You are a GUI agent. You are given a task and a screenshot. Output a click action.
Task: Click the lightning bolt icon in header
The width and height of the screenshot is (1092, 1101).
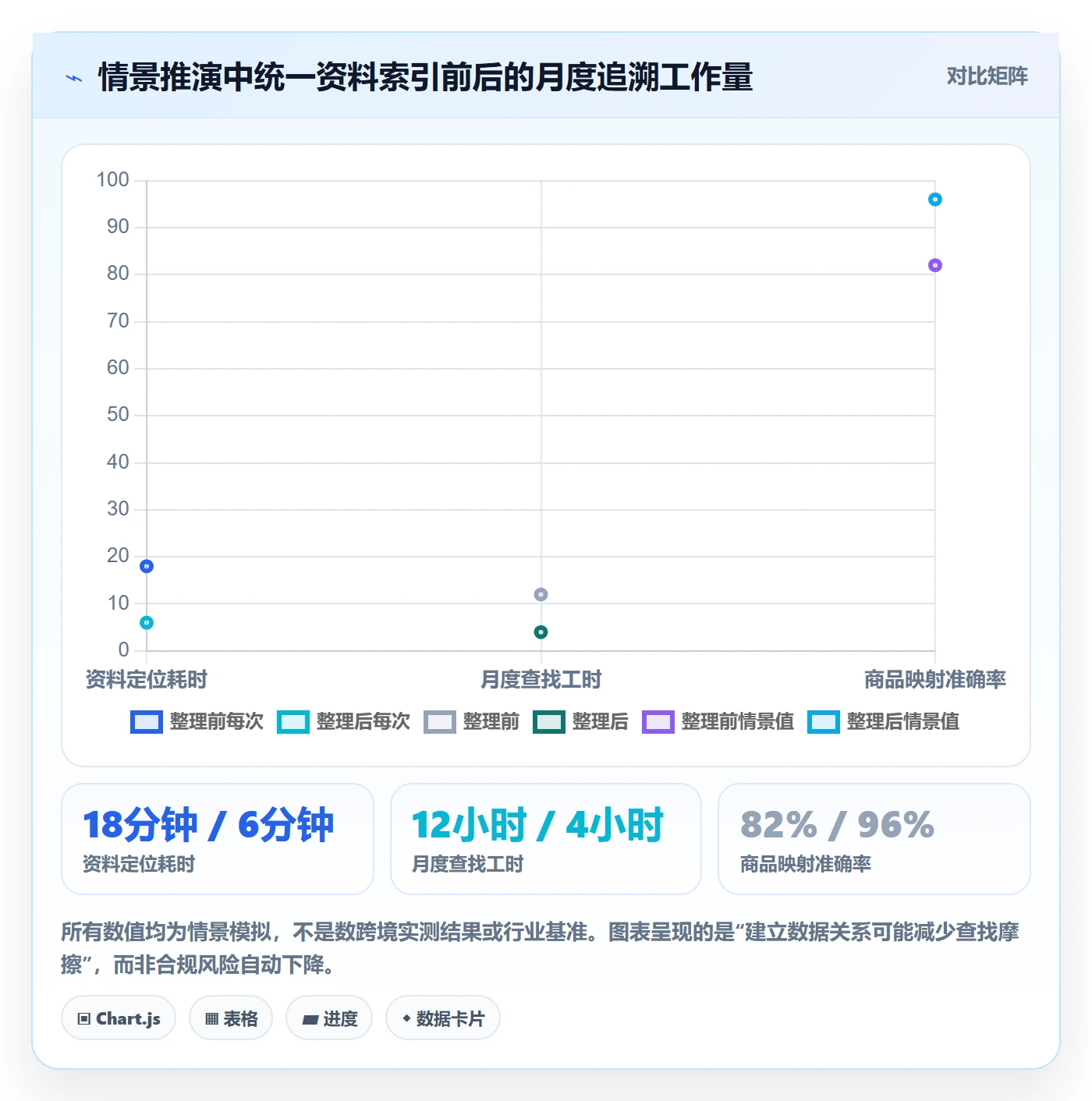pyautogui.click(x=74, y=78)
